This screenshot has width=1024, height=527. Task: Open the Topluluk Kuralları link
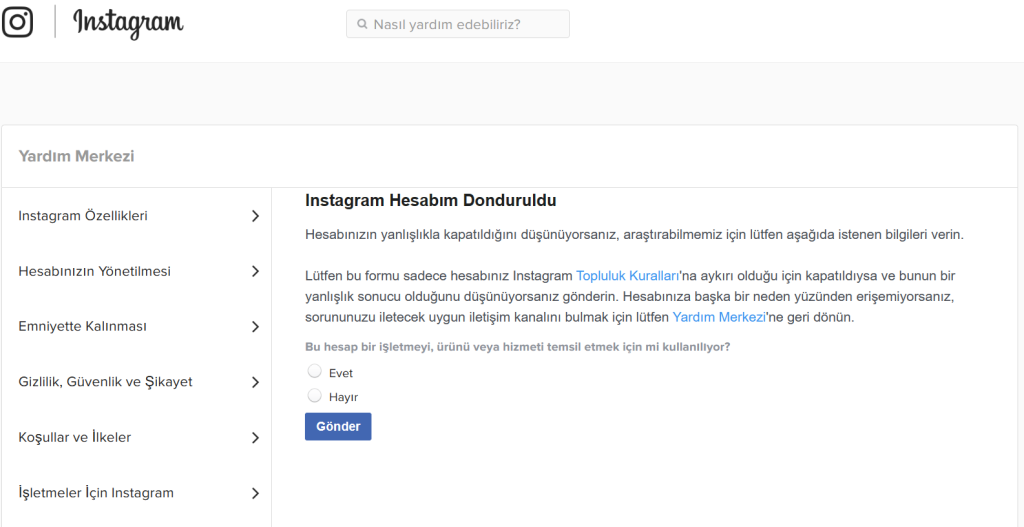pyautogui.click(x=628, y=276)
